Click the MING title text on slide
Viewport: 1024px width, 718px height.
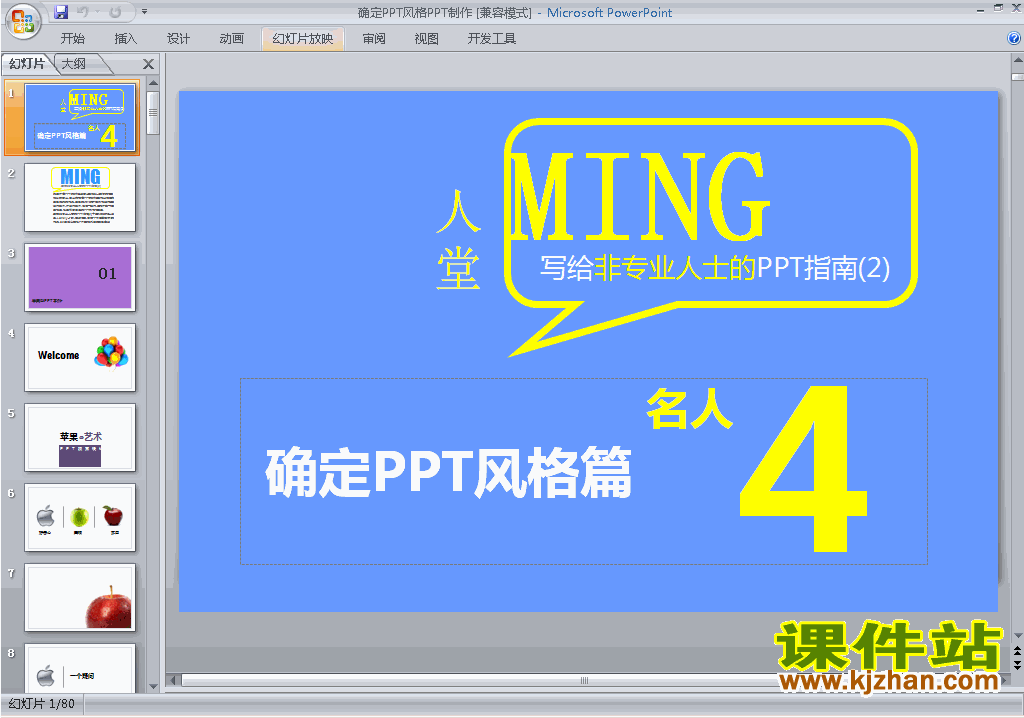pos(641,197)
